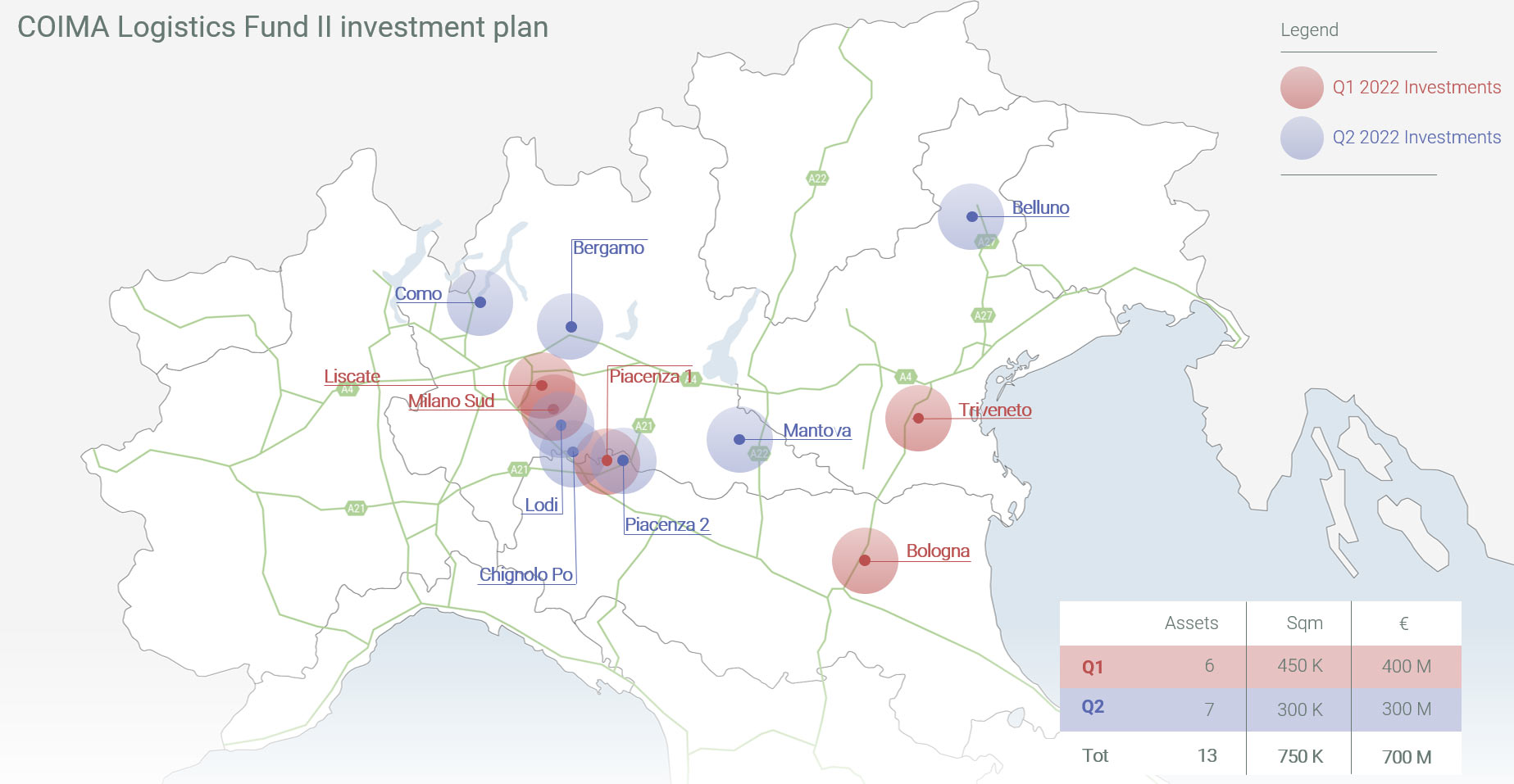The height and width of the screenshot is (784, 1514).
Task: Select the Liscate label
Action: point(352,376)
